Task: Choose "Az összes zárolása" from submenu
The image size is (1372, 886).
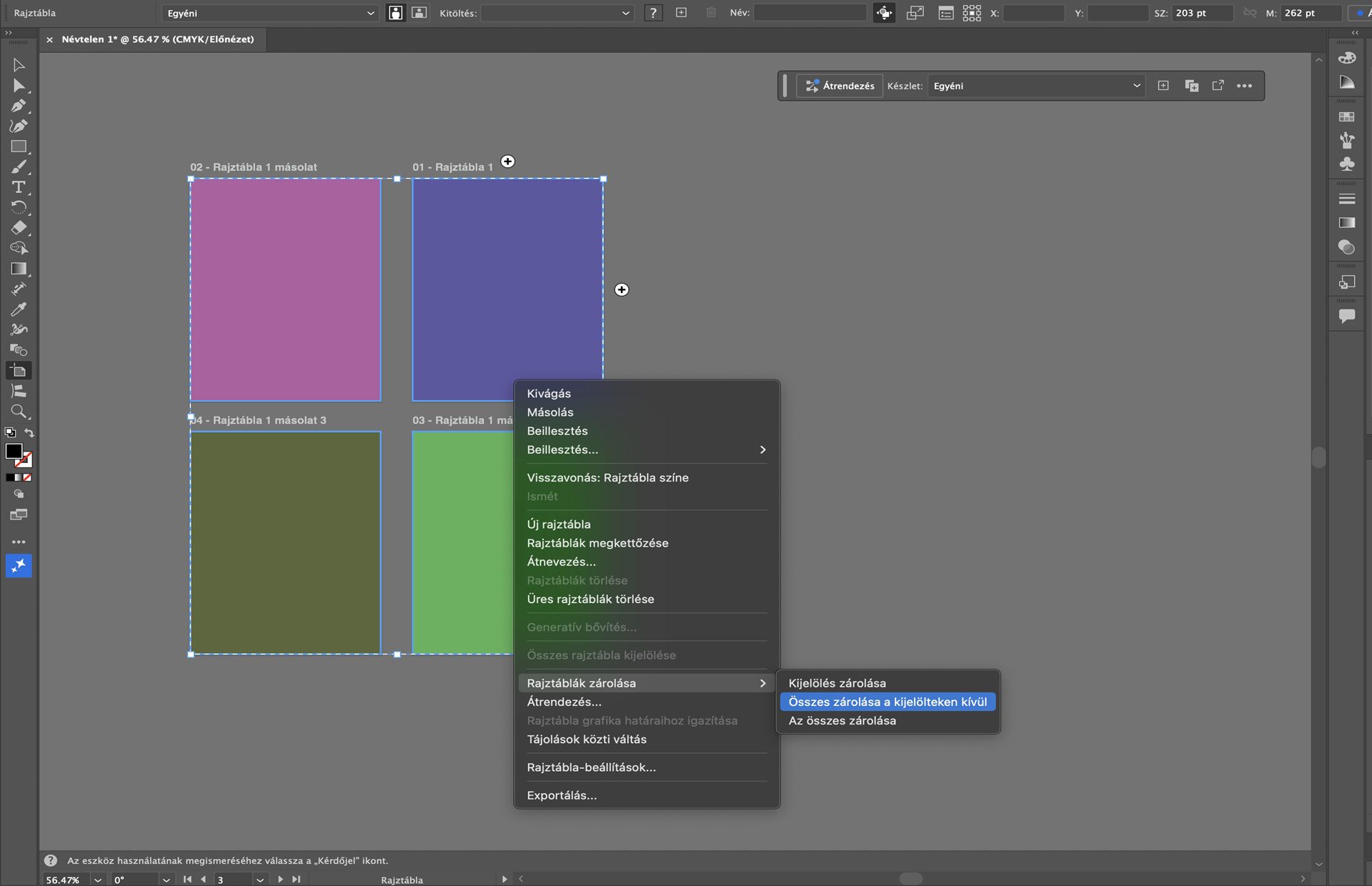Action: click(842, 720)
